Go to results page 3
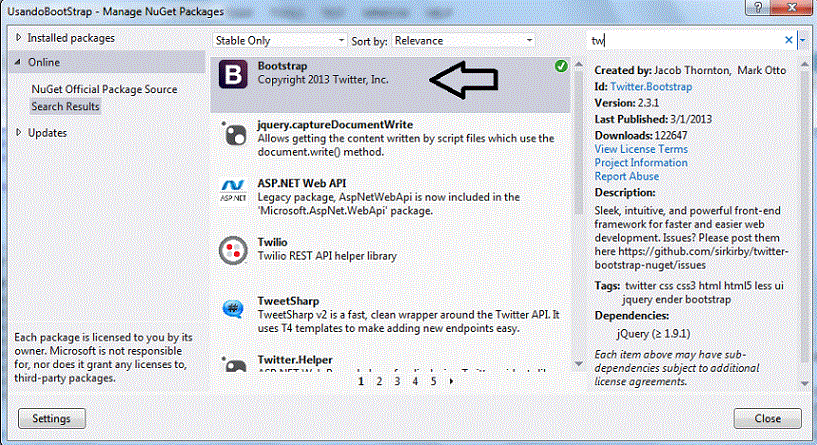 tap(397, 381)
